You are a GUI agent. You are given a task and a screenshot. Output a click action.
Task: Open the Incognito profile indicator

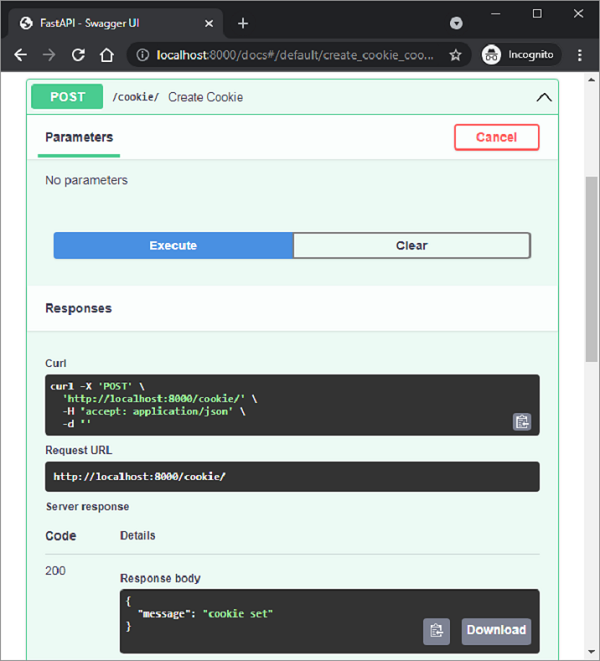[517, 55]
